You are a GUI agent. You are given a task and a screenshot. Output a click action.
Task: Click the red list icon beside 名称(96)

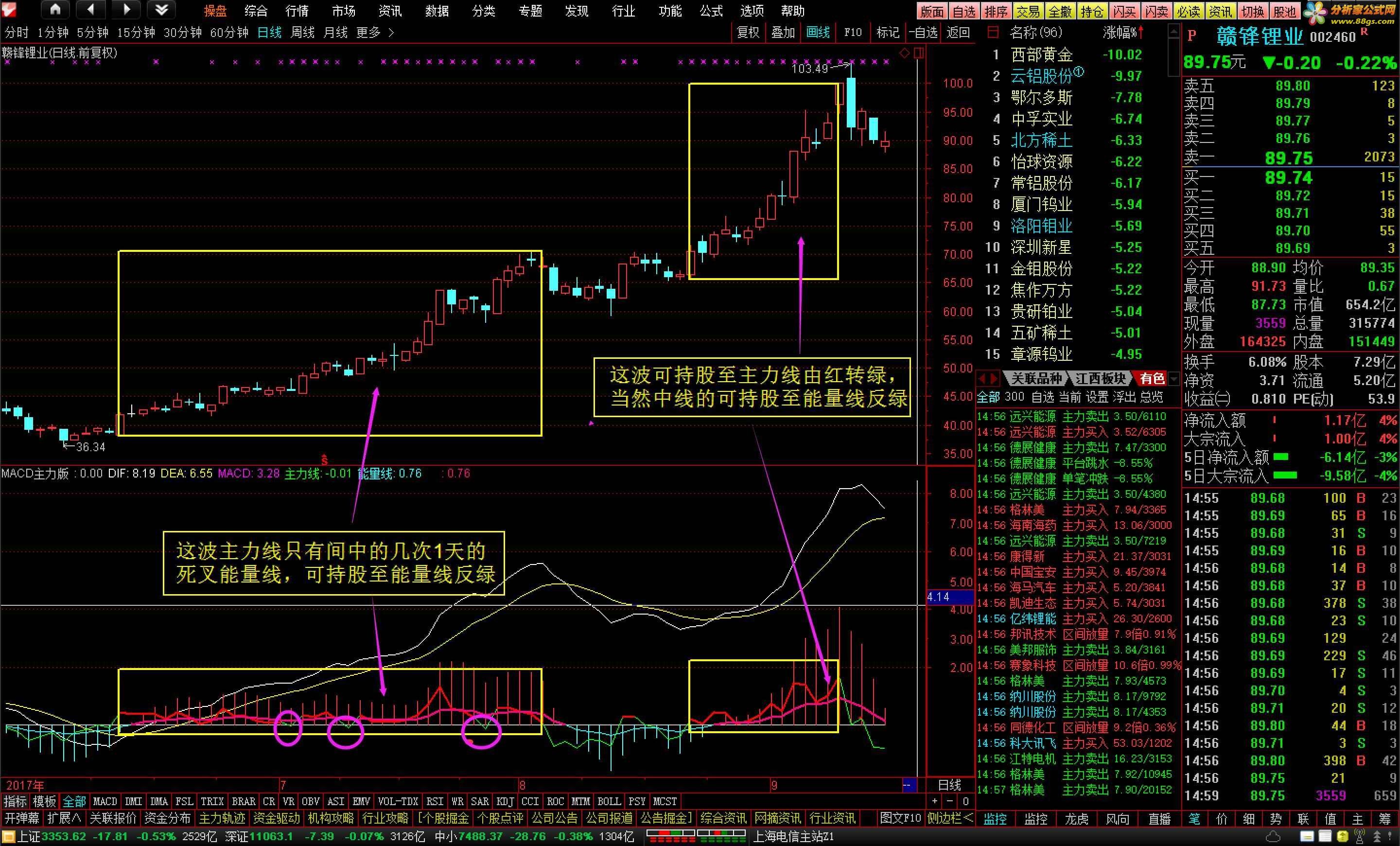993,33
